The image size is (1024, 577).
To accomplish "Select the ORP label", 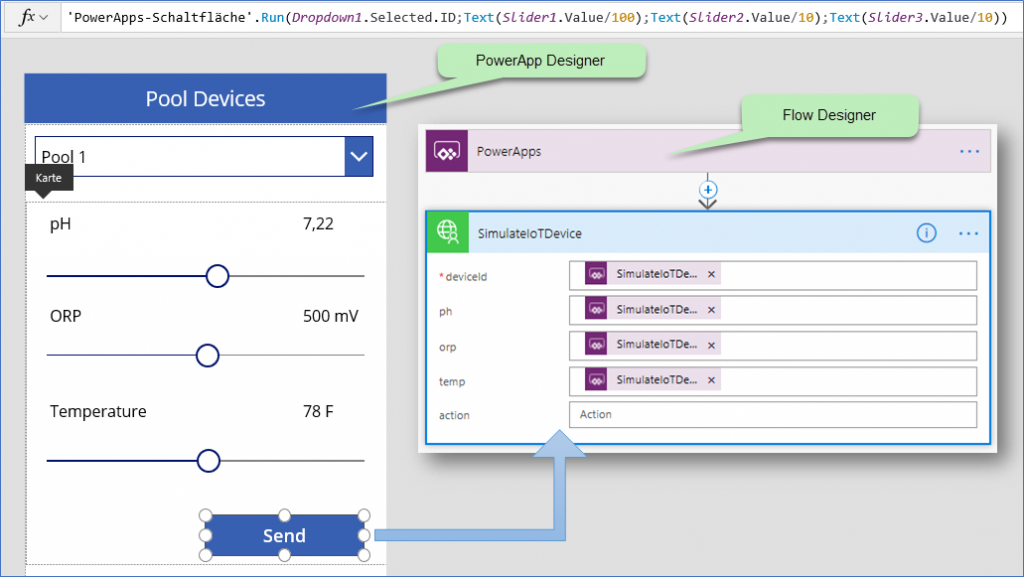I will 65,316.
